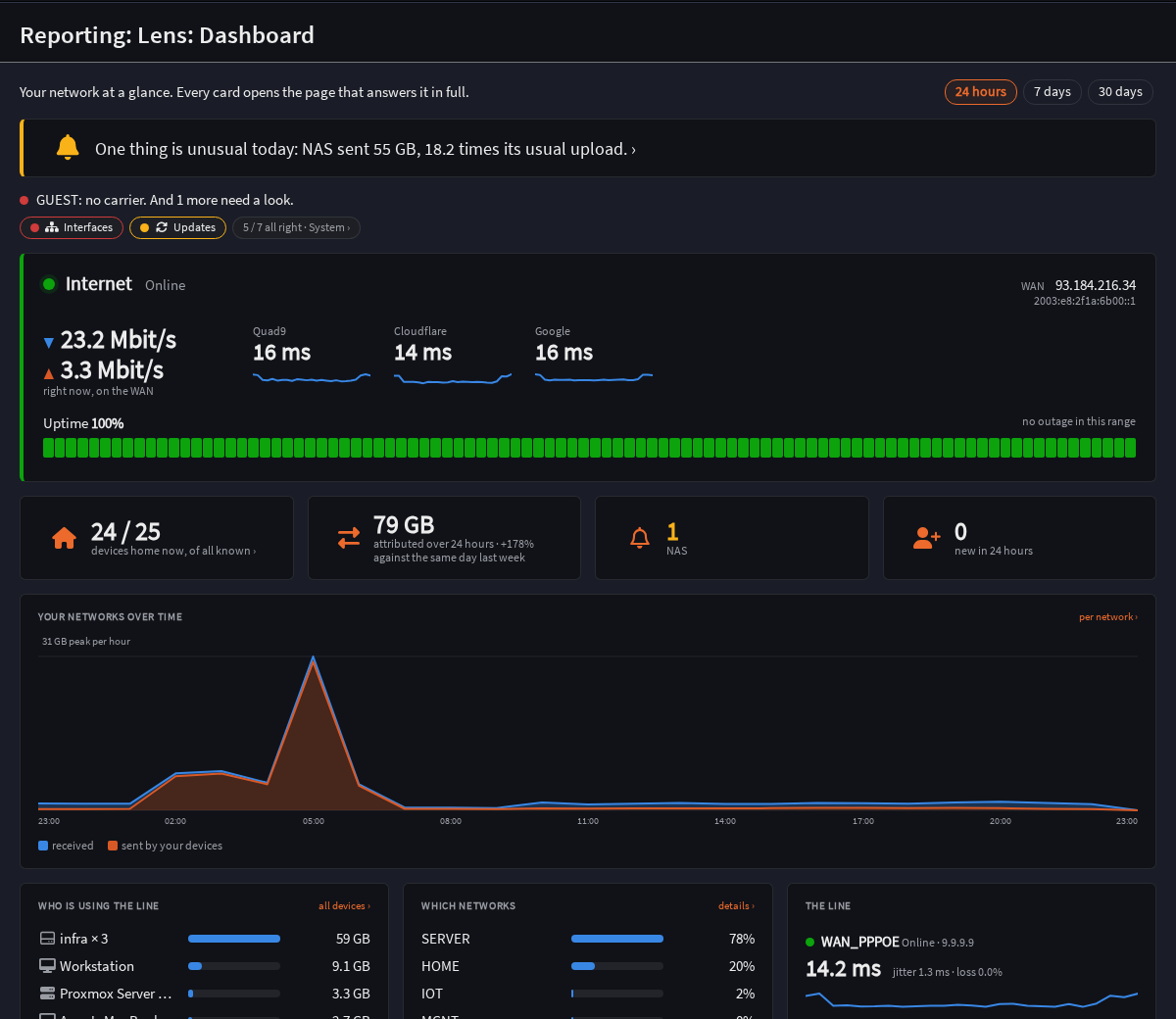Click the orange bell icon by NAS
Image resolution: width=1176 pixels, height=1019 pixels.
coord(640,537)
